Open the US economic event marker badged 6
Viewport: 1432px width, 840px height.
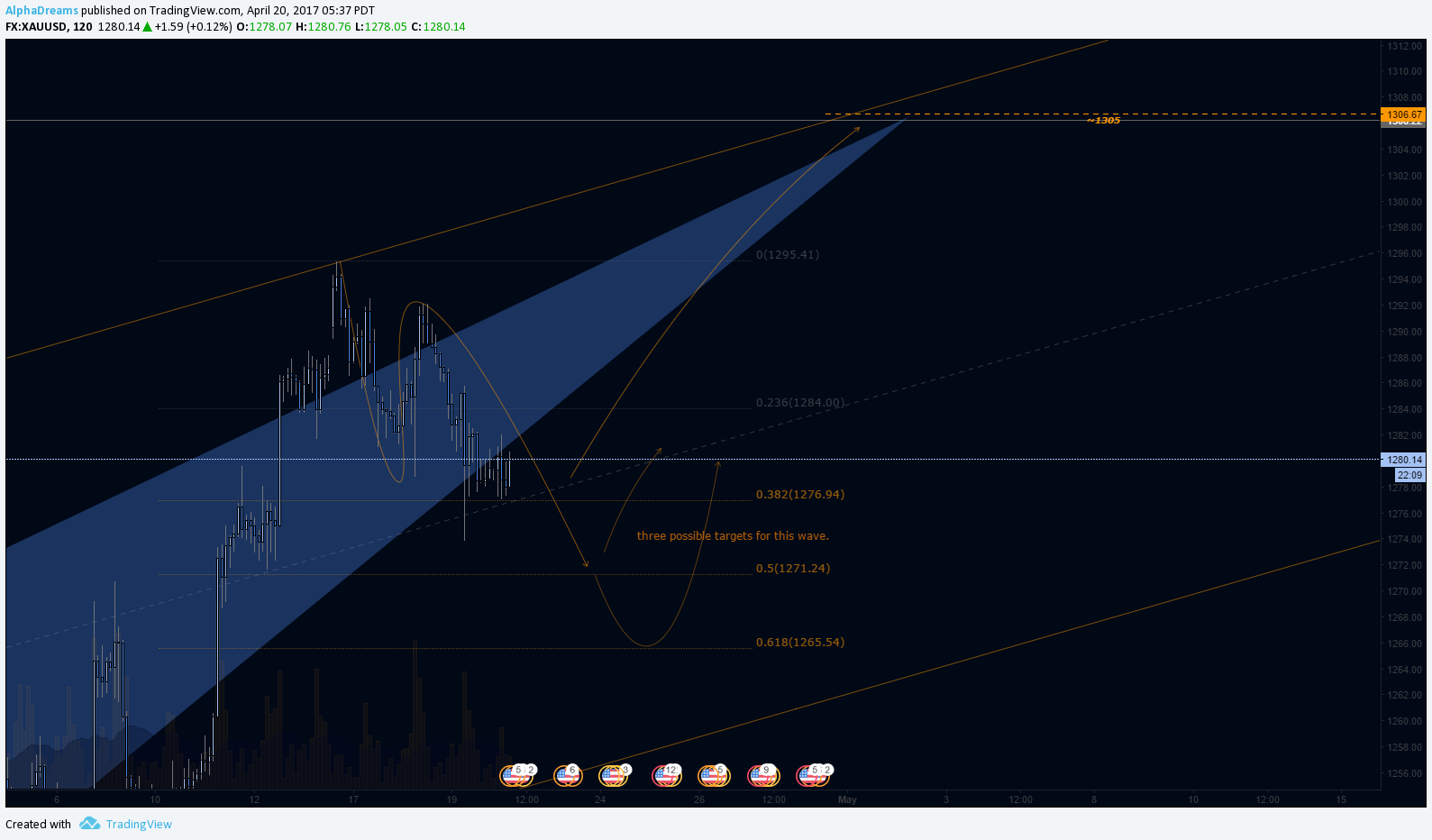click(567, 774)
